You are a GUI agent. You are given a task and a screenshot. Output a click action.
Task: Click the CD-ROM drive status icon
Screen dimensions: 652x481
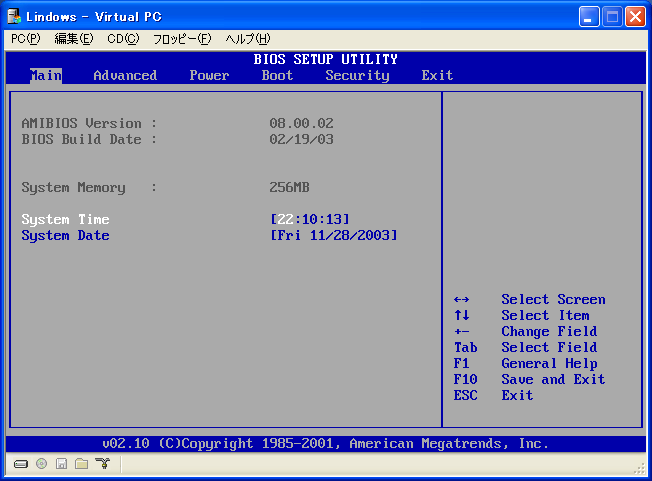click(41, 464)
